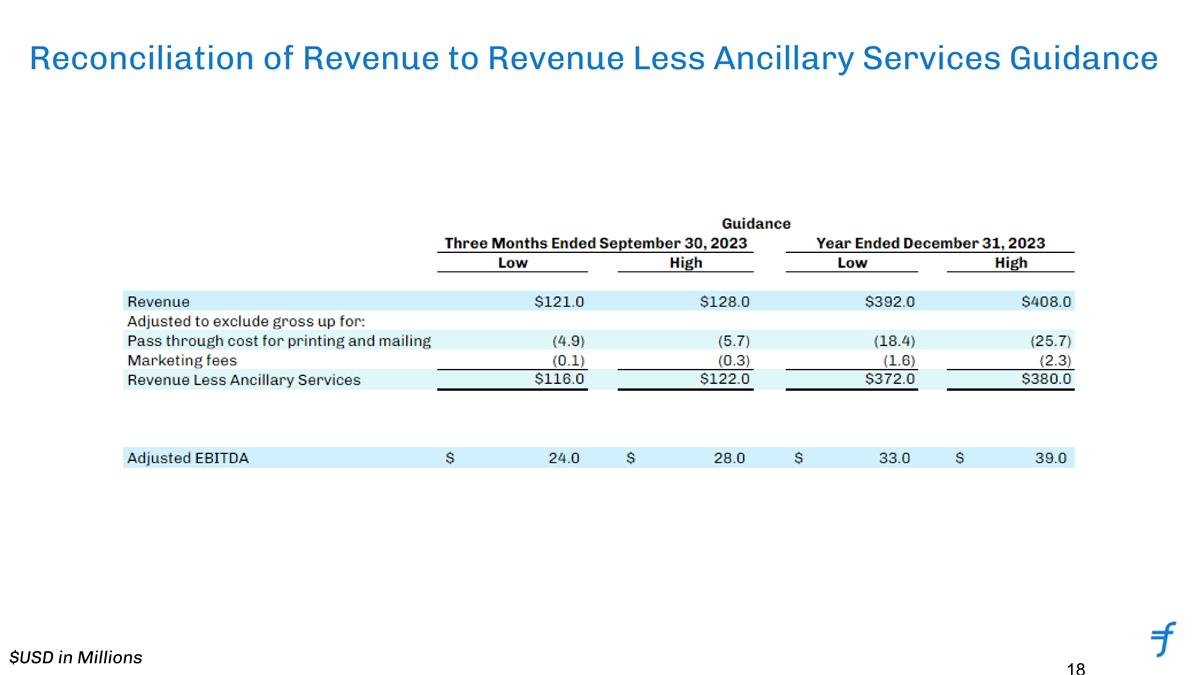Click the Revenue Less Ancillary Services row label
The image size is (1200, 675).
(x=243, y=380)
